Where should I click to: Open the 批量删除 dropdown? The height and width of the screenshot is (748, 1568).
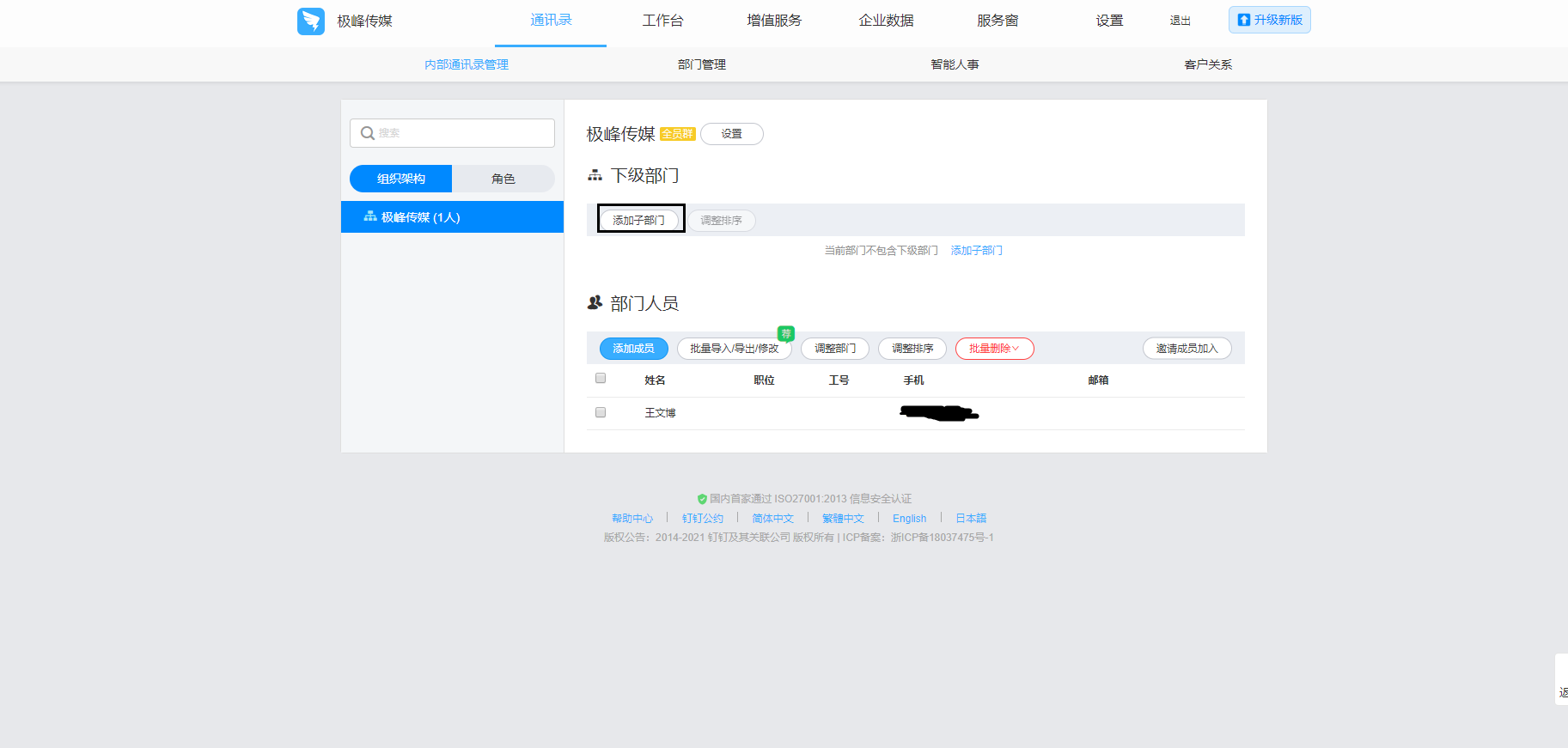(994, 349)
